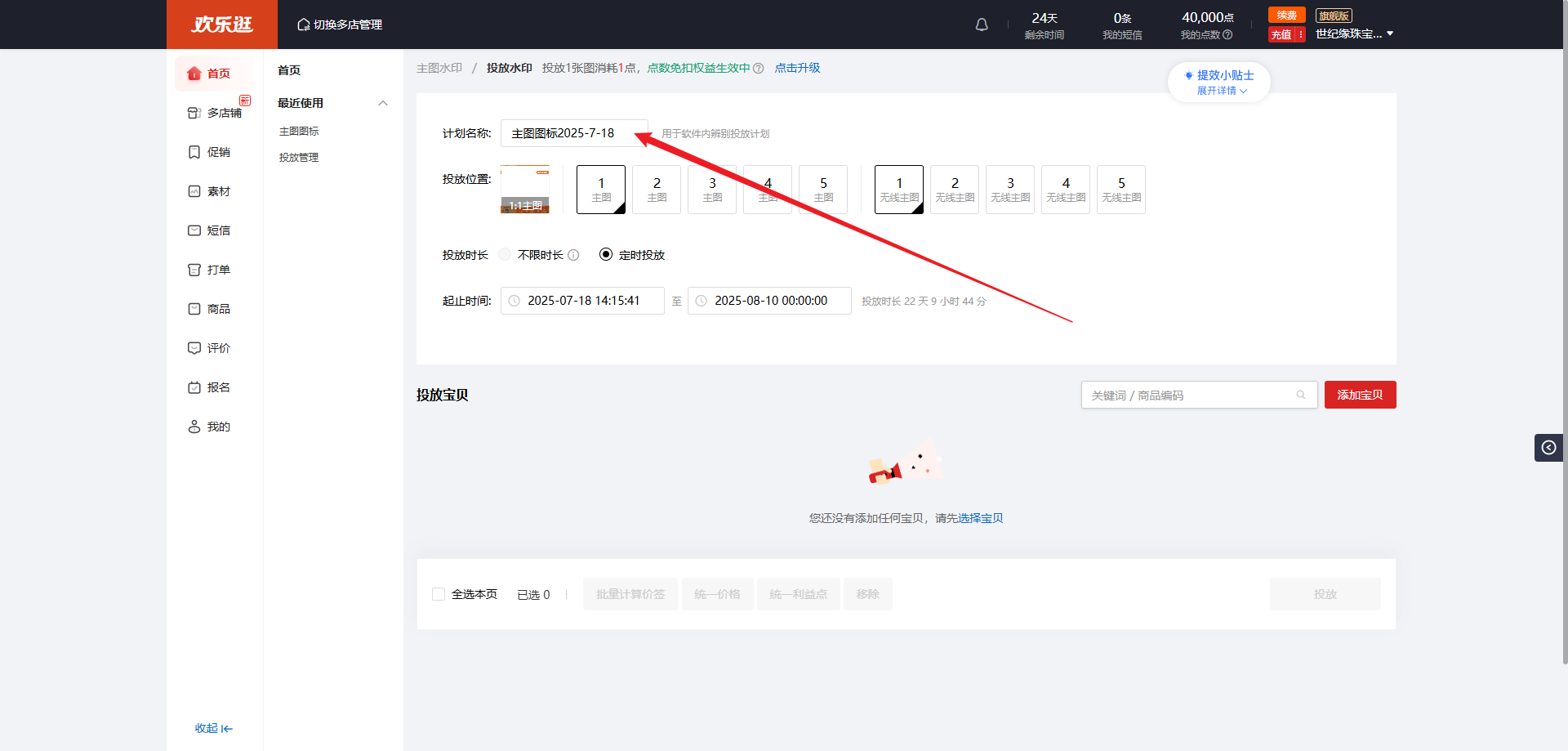Select the 定时投放 radio option
The height and width of the screenshot is (751, 1568).
pyautogui.click(x=606, y=255)
